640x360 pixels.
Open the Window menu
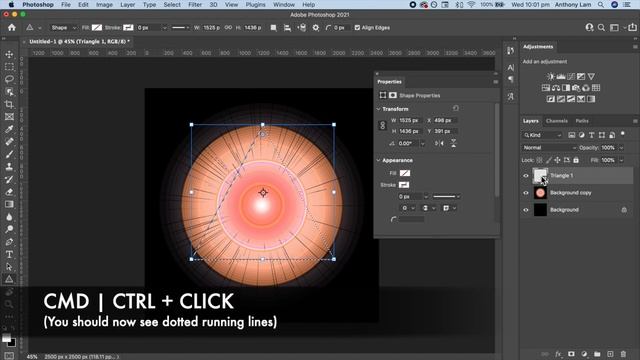[x=284, y=5]
